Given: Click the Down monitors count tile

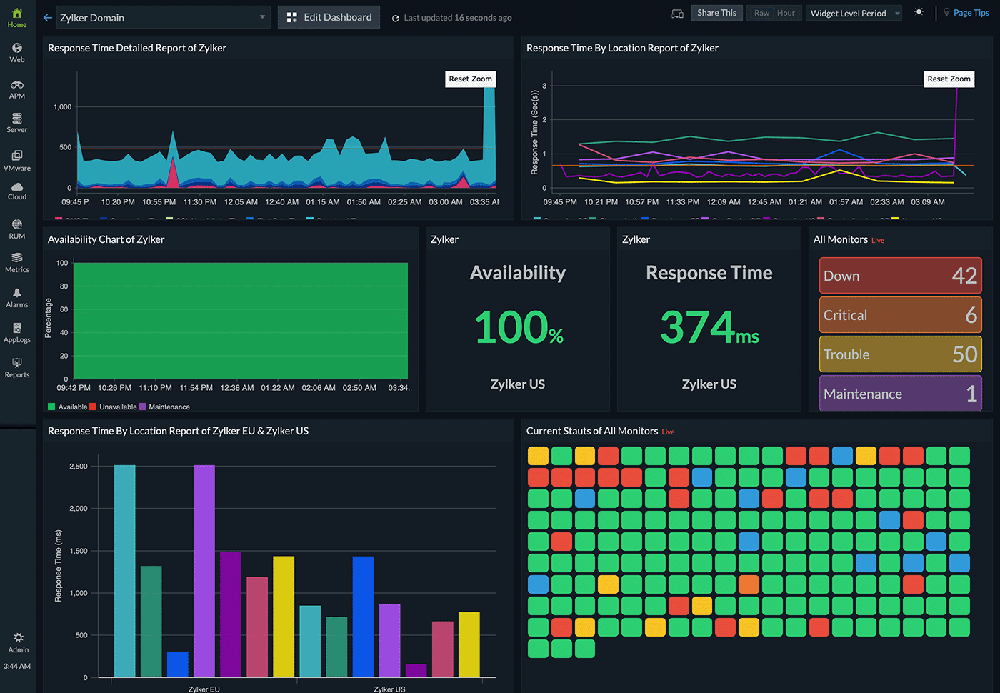Looking at the screenshot, I should (x=900, y=276).
